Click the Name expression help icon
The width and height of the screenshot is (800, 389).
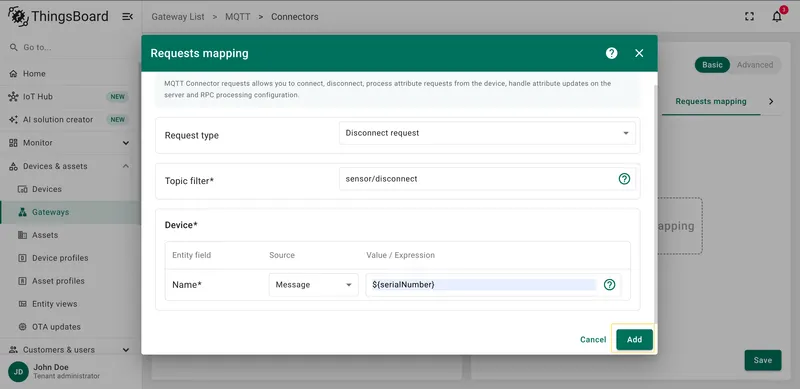pos(610,285)
